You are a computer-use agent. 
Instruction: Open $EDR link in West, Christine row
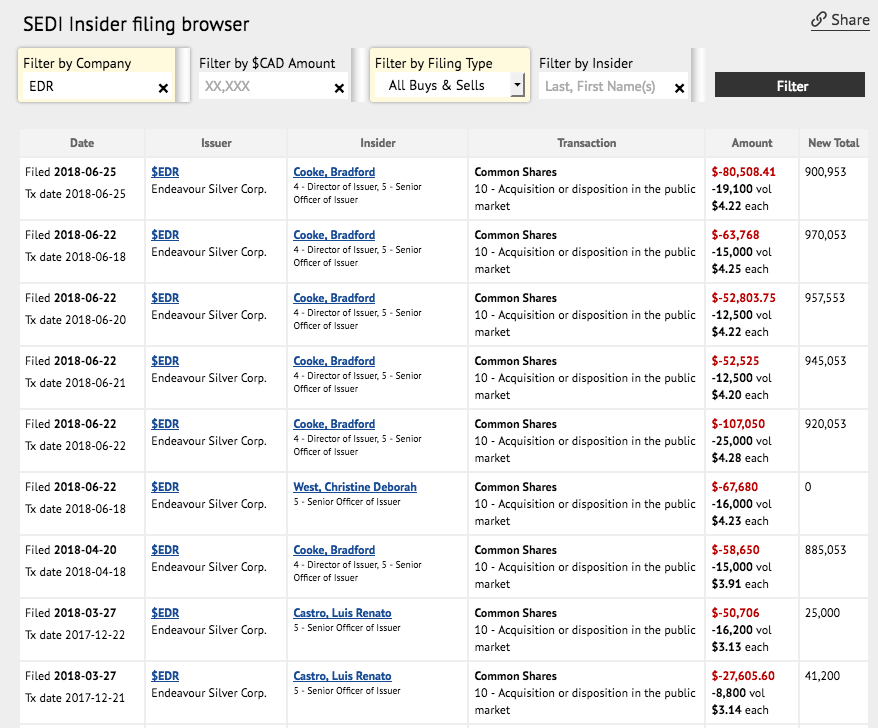click(165, 487)
